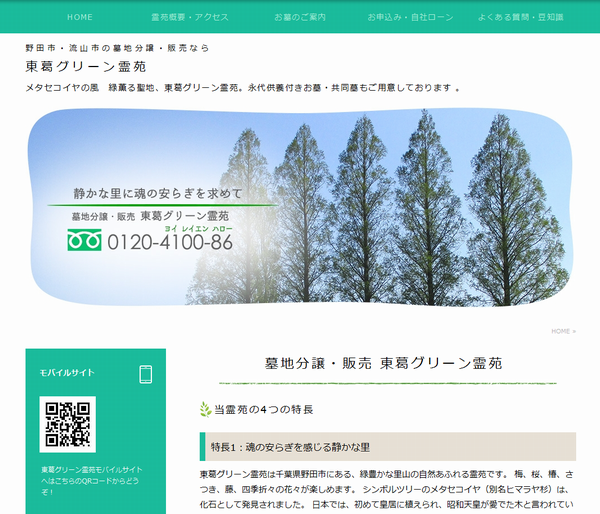Viewport: 600px width, 514px height.
Task: Go to お申込み・自社ローン page
Action: pos(410,17)
